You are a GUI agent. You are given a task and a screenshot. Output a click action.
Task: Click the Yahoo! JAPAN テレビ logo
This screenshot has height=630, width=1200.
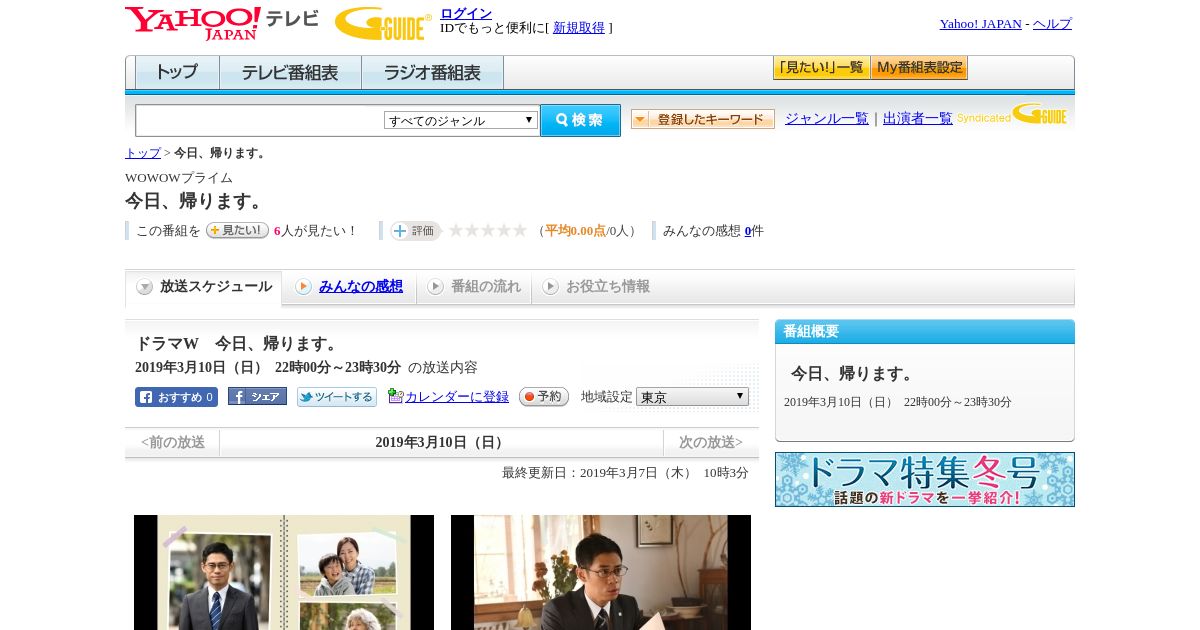(222, 22)
